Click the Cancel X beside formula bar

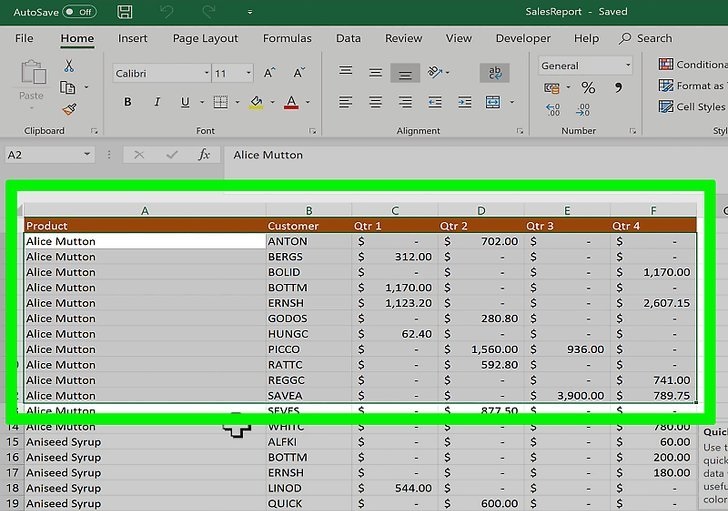139,155
